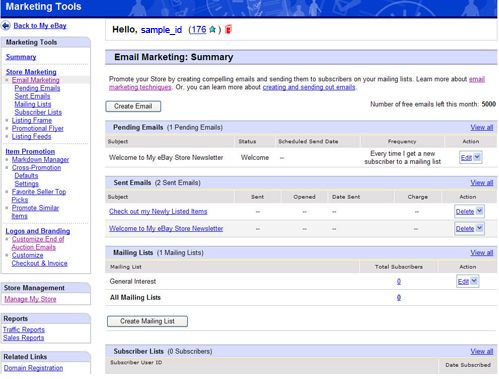Click Delete for the Welcome sent newsletter
499x379 pixels.
pos(465,229)
